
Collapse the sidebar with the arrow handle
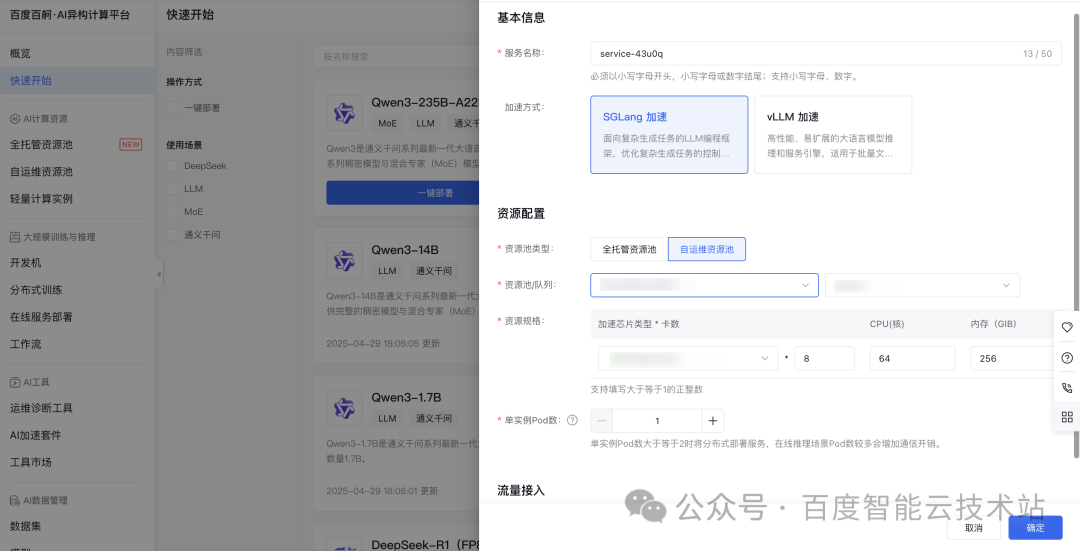158,274
